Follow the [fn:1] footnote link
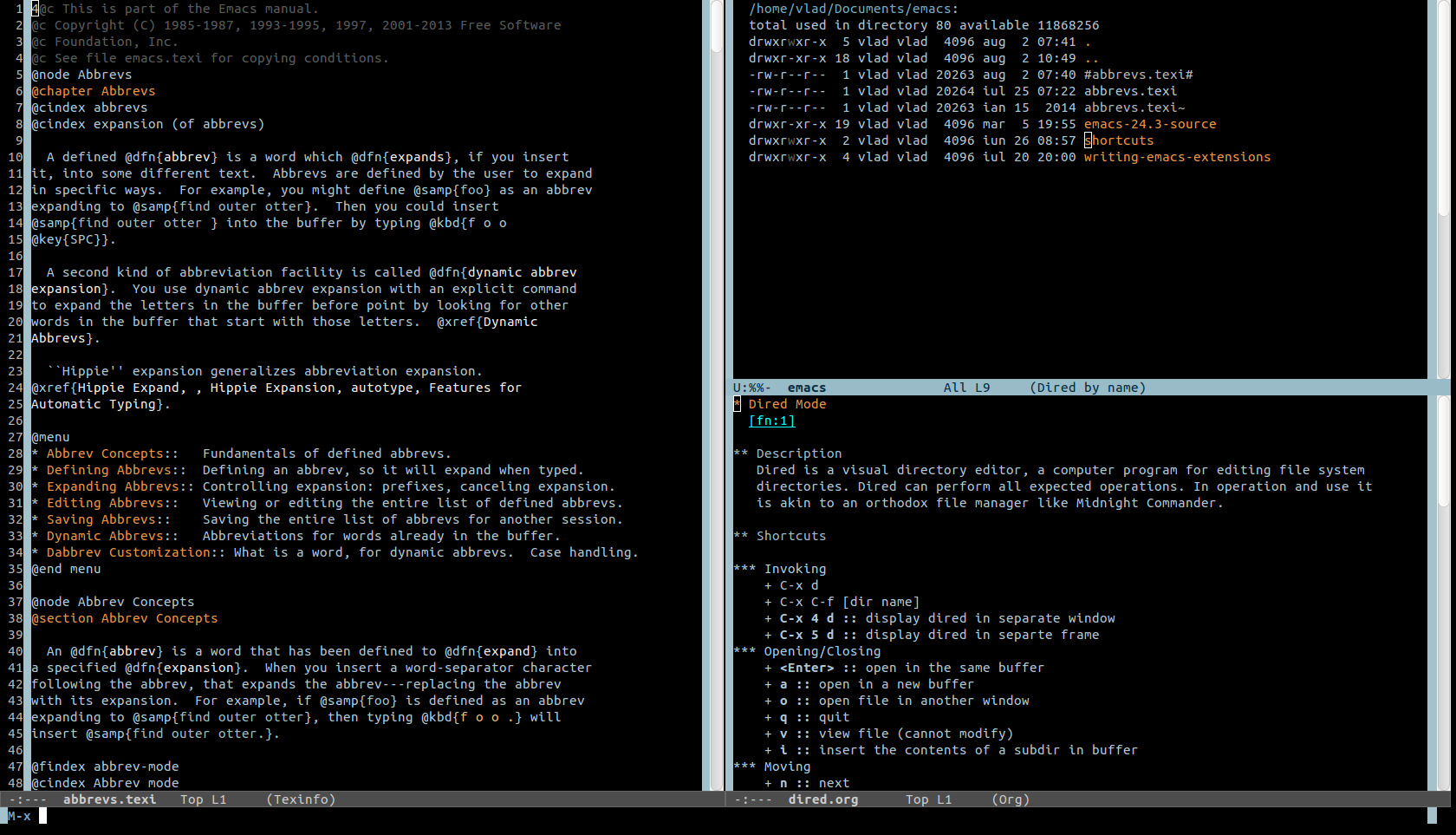This screenshot has height=835, width=1456. (771, 421)
